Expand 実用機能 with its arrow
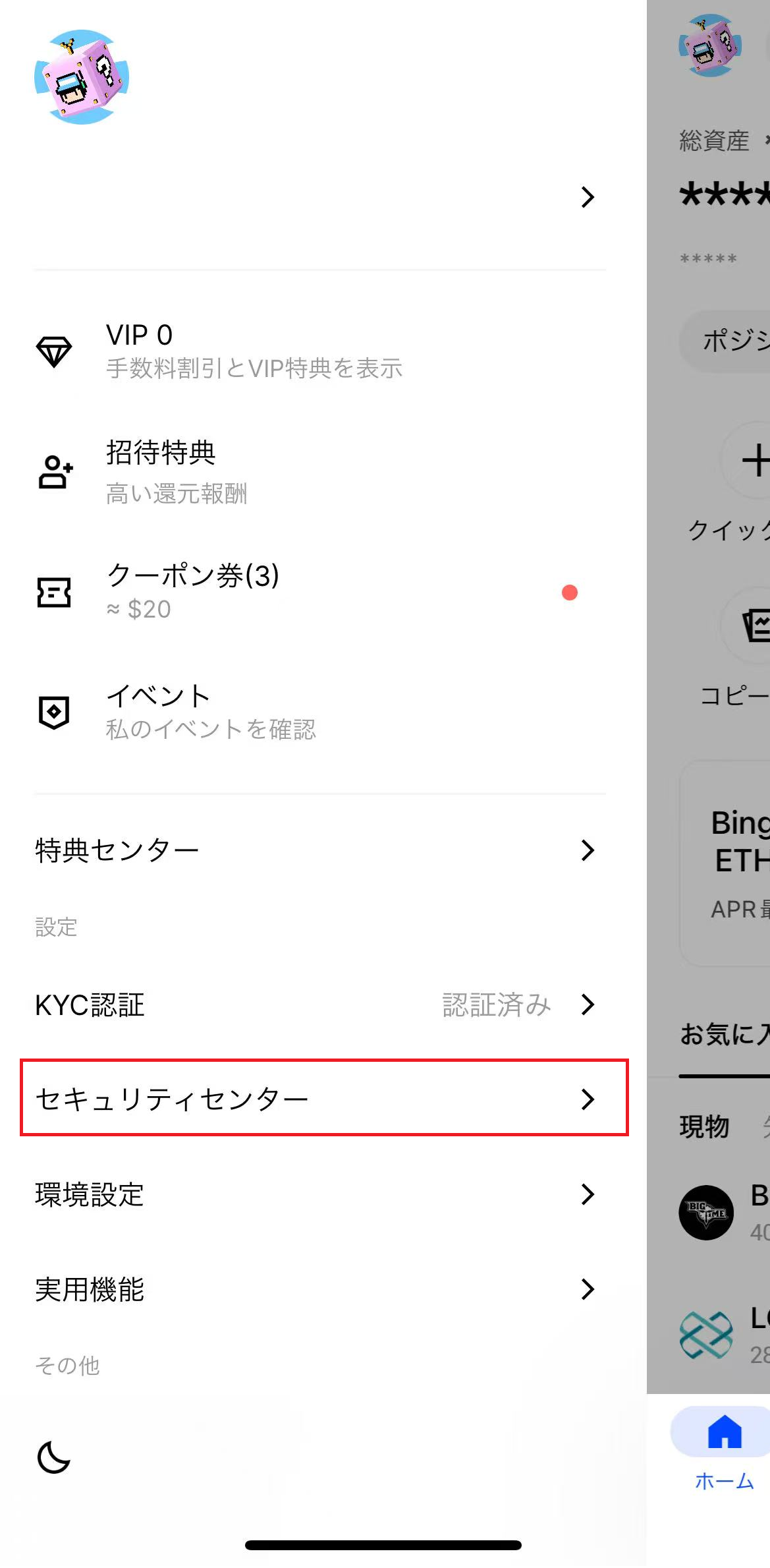The height and width of the screenshot is (1568, 770). pyautogui.click(x=587, y=1289)
